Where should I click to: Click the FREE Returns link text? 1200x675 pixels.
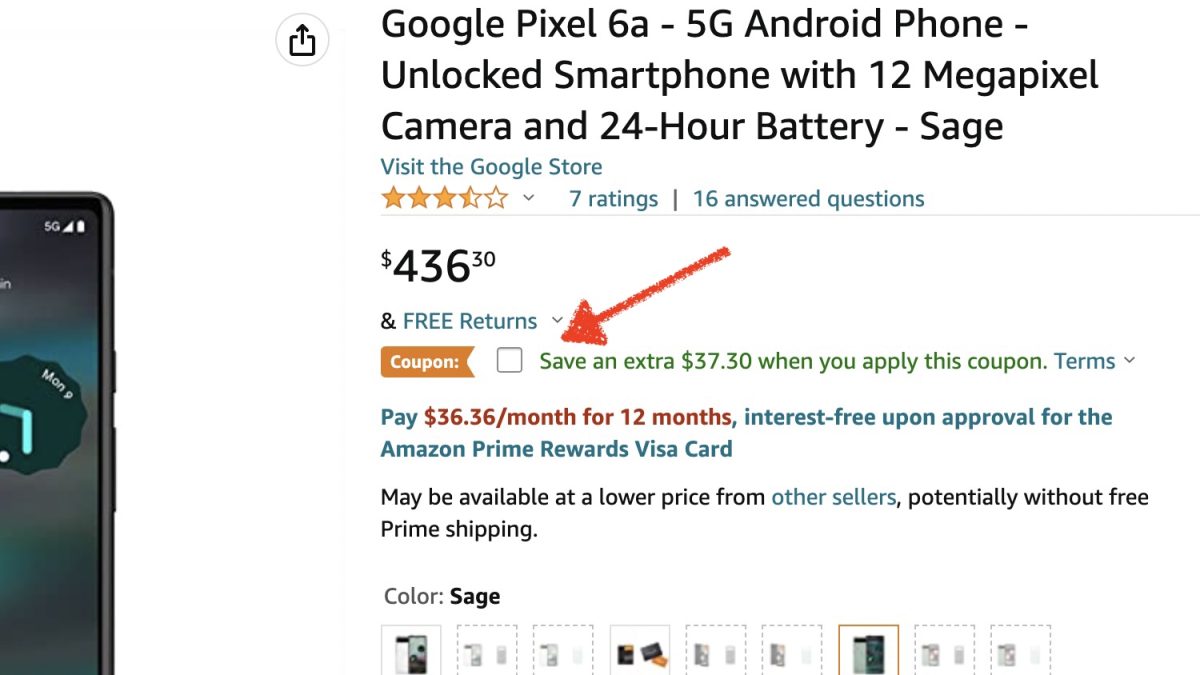470,321
